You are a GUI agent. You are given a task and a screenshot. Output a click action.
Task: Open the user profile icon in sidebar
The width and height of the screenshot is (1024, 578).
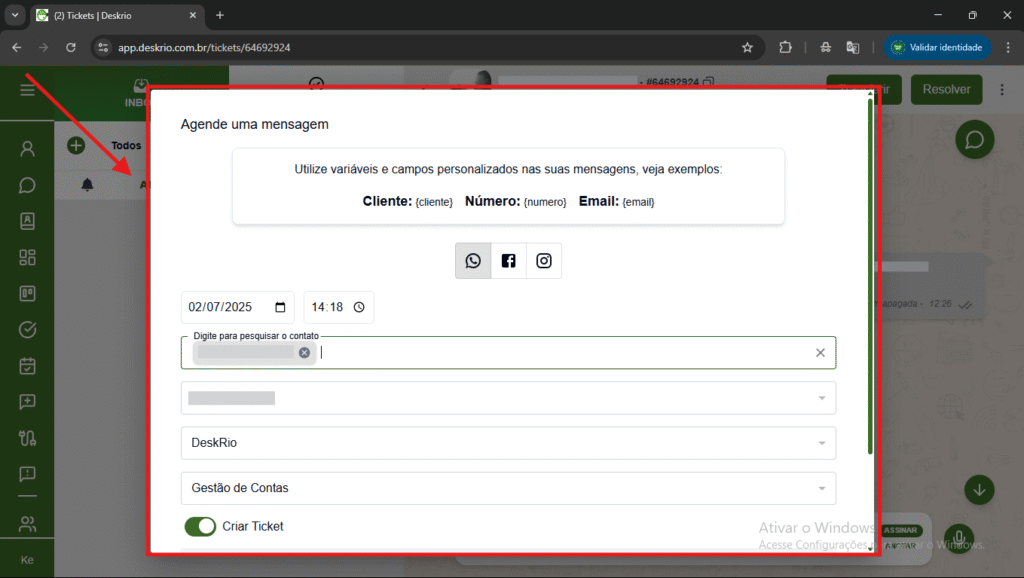(27, 149)
